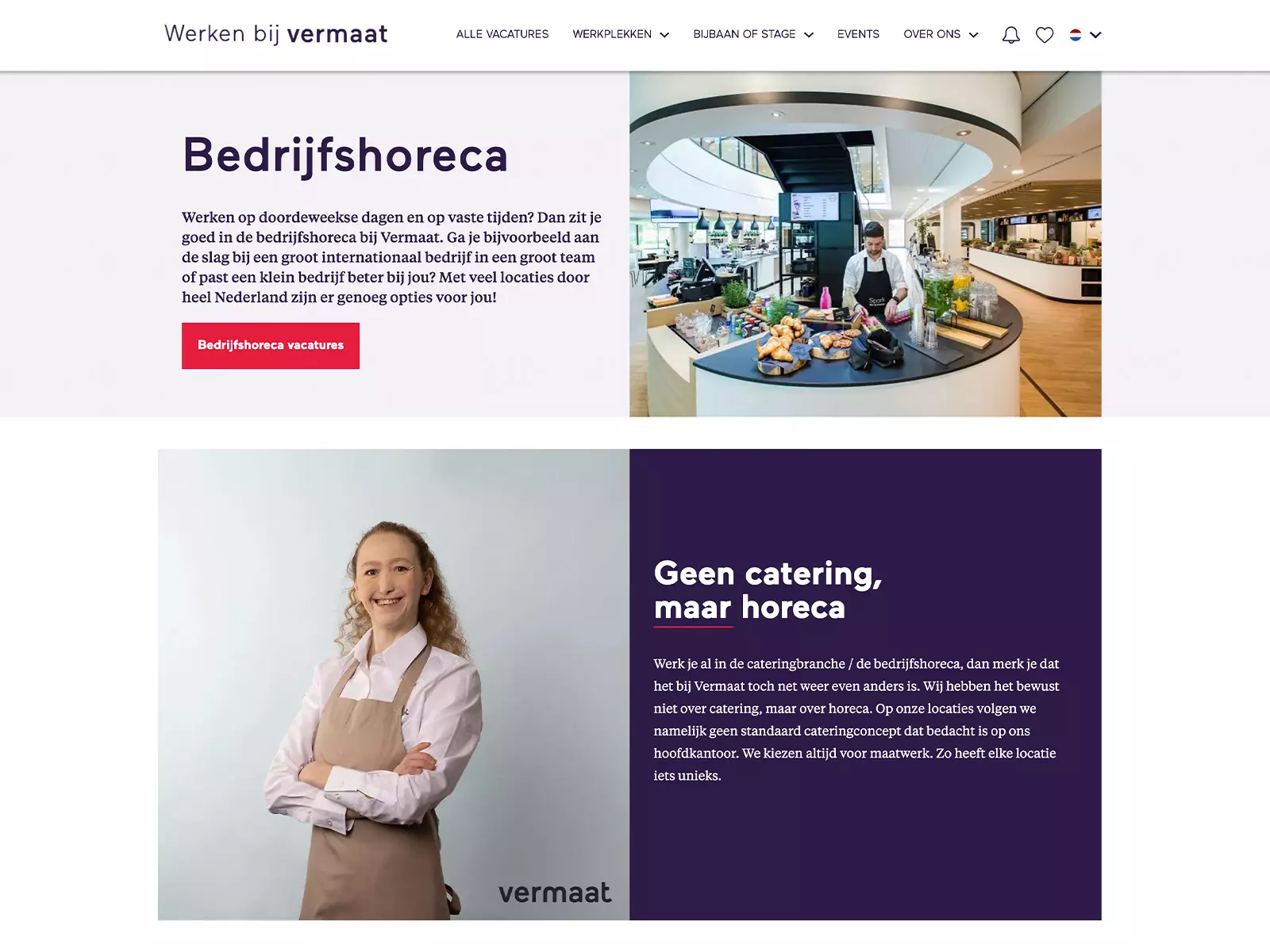Click the vermaat watermark on the portrait
This screenshot has height=952, width=1270.
pyautogui.click(x=555, y=893)
